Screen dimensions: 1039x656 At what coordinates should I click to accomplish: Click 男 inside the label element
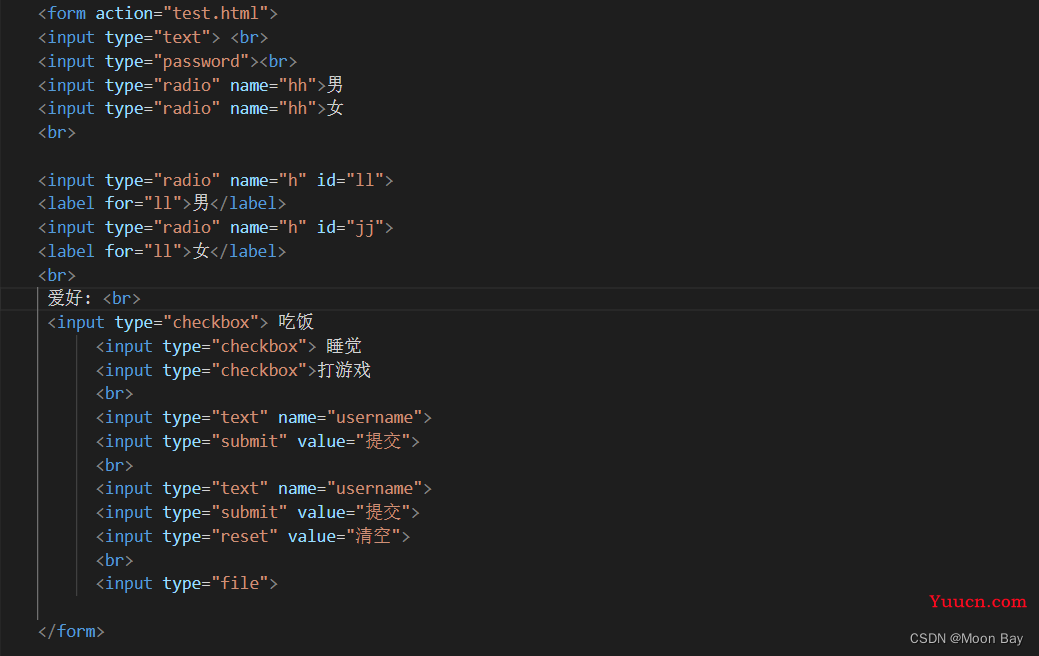[201, 203]
